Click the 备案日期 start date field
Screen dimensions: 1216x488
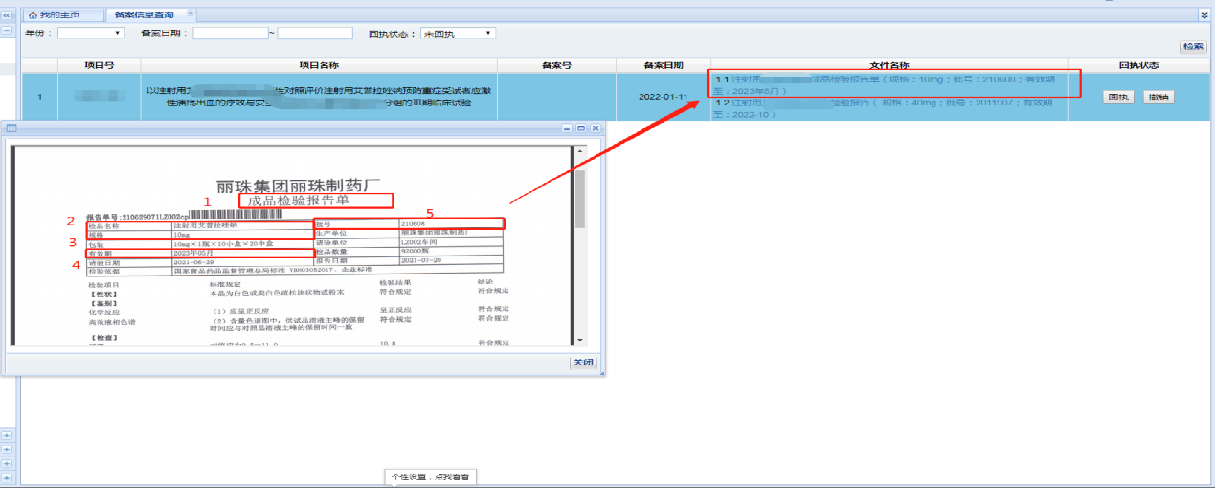(x=229, y=33)
